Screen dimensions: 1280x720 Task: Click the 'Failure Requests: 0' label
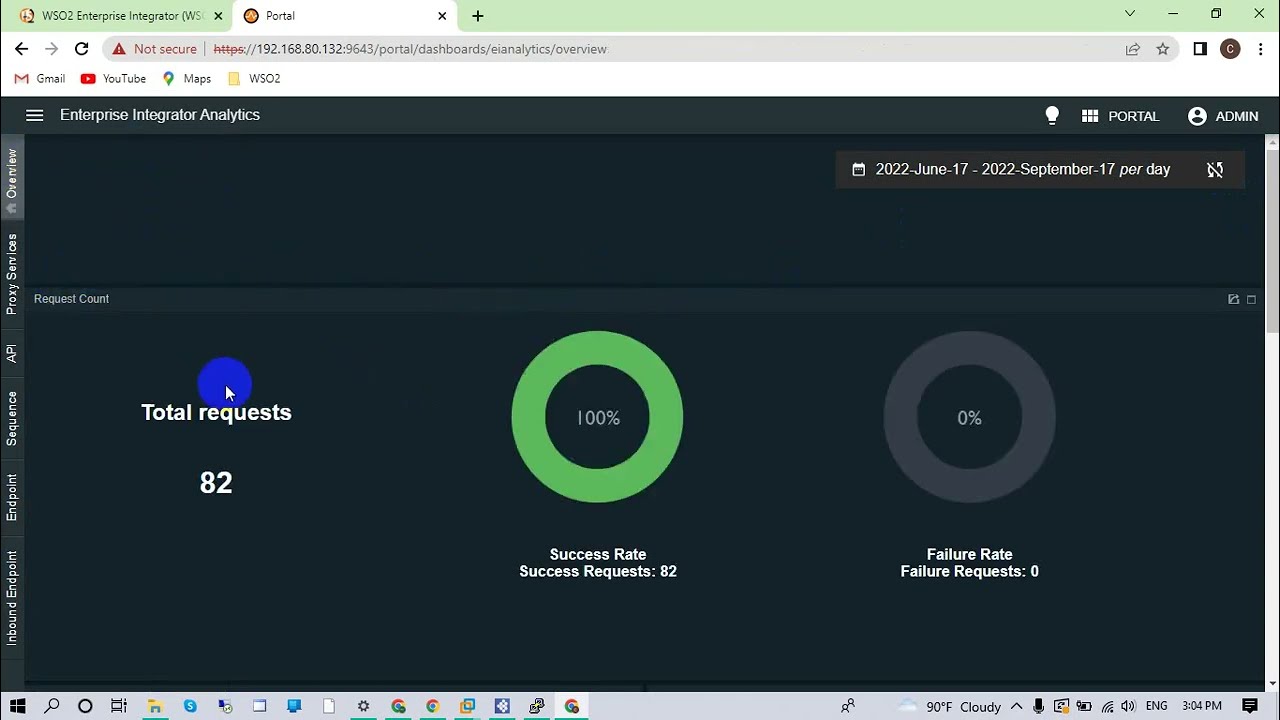coord(969,571)
